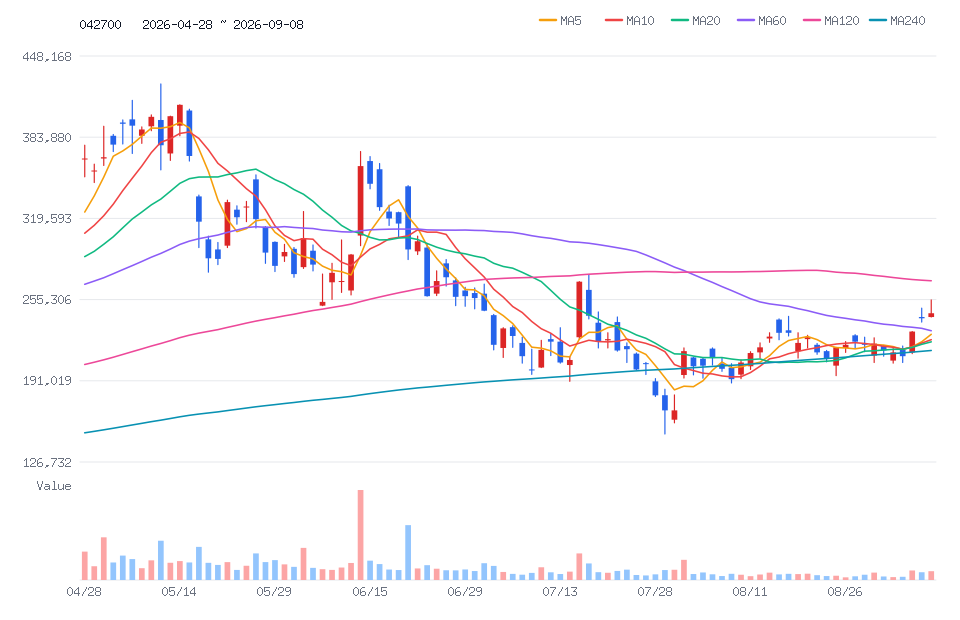Toggle the MA5 legend entry

click(560, 21)
